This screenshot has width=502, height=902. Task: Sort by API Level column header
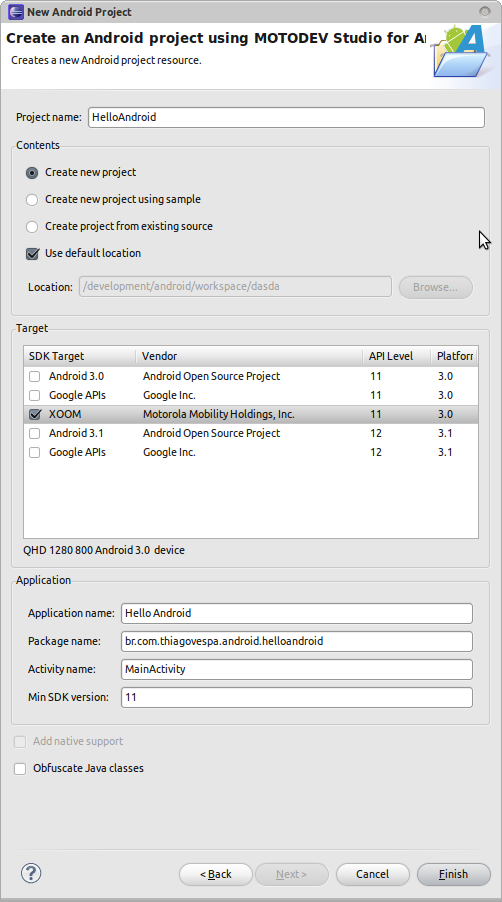(x=396, y=356)
